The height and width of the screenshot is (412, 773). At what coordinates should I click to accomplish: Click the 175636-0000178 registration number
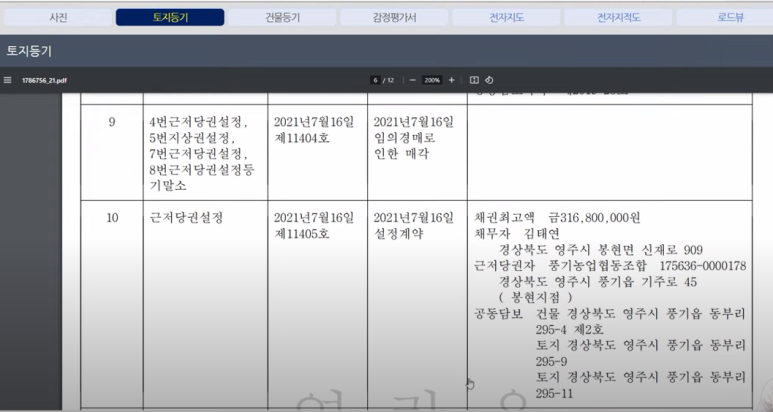point(703,266)
